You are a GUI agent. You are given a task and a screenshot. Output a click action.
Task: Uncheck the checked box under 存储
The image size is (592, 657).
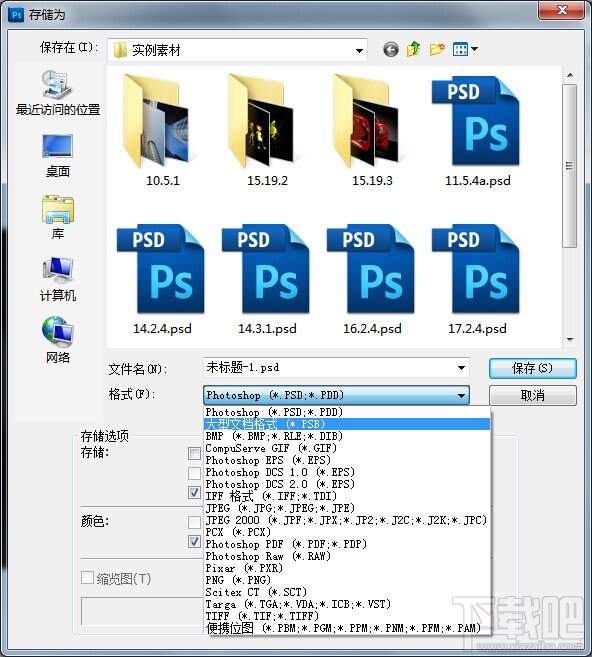[194, 492]
